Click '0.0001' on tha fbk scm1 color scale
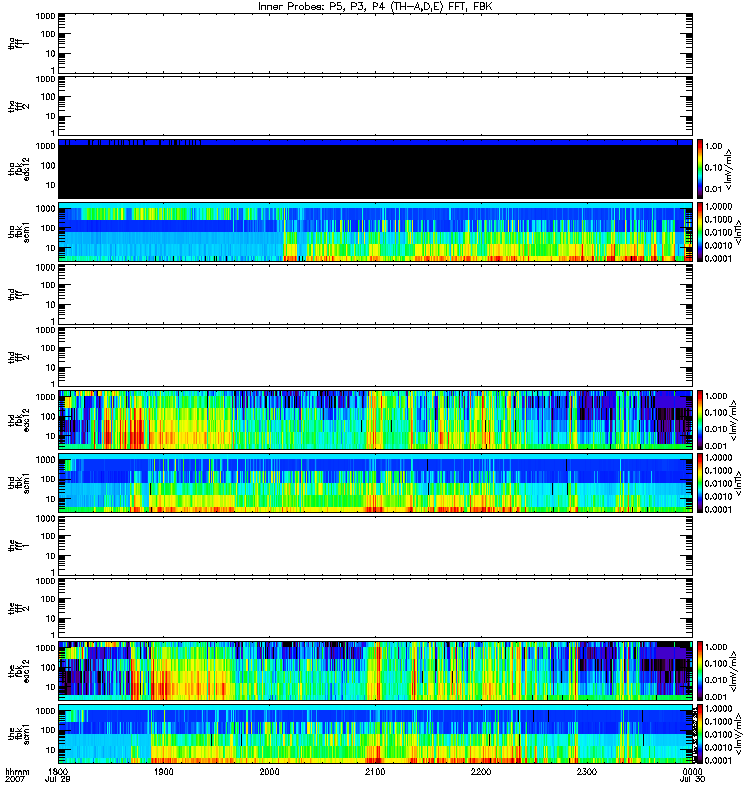The height and width of the screenshot is (800, 750). pyautogui.click(x=718, y=258)
